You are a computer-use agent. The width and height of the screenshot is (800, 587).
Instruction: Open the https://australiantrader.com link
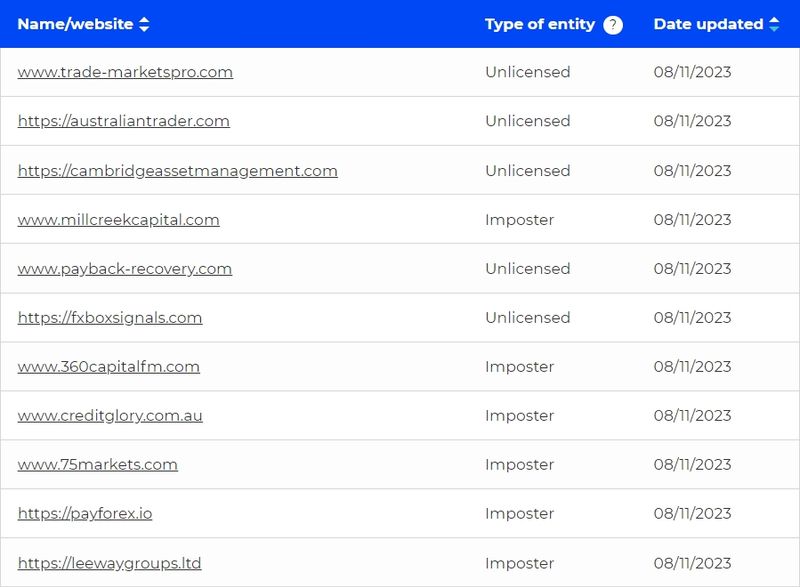pos(123,121)
